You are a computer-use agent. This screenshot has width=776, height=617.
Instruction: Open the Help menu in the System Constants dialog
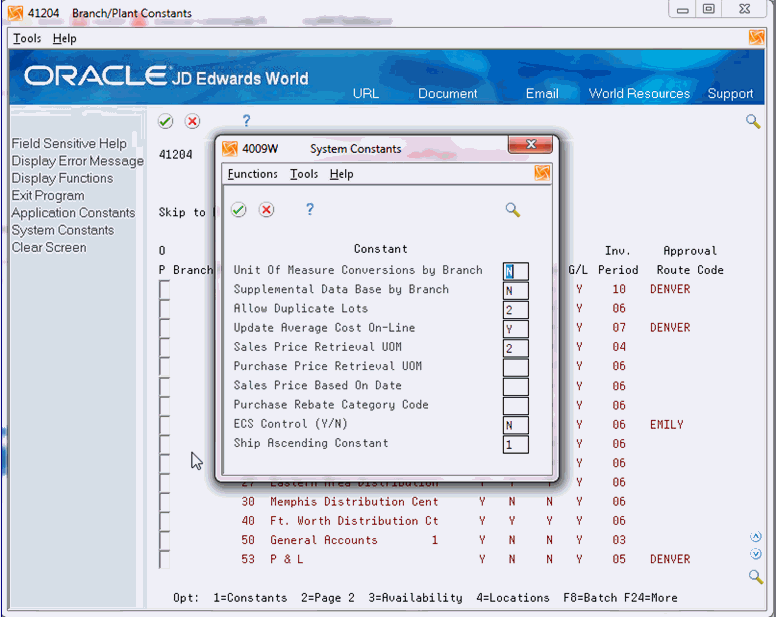click(x=341, y=174)
